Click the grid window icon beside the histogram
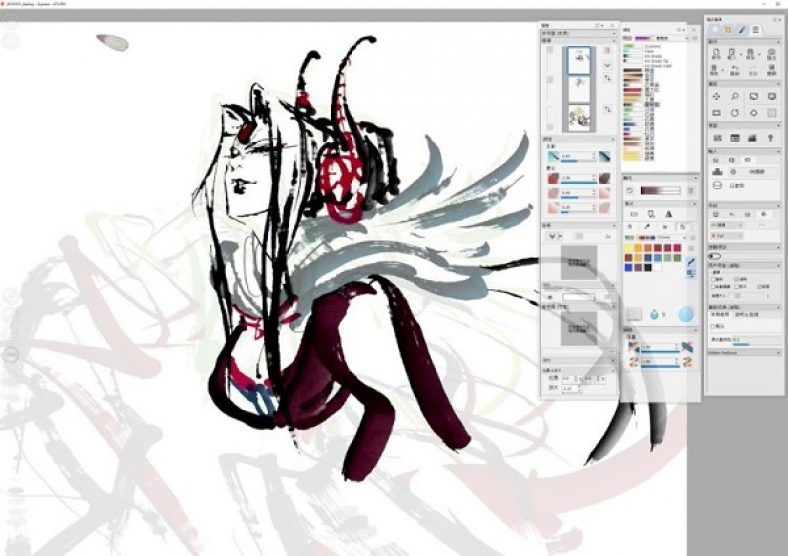The height and width of the screenshot is (556, 788). coord(735,138)
